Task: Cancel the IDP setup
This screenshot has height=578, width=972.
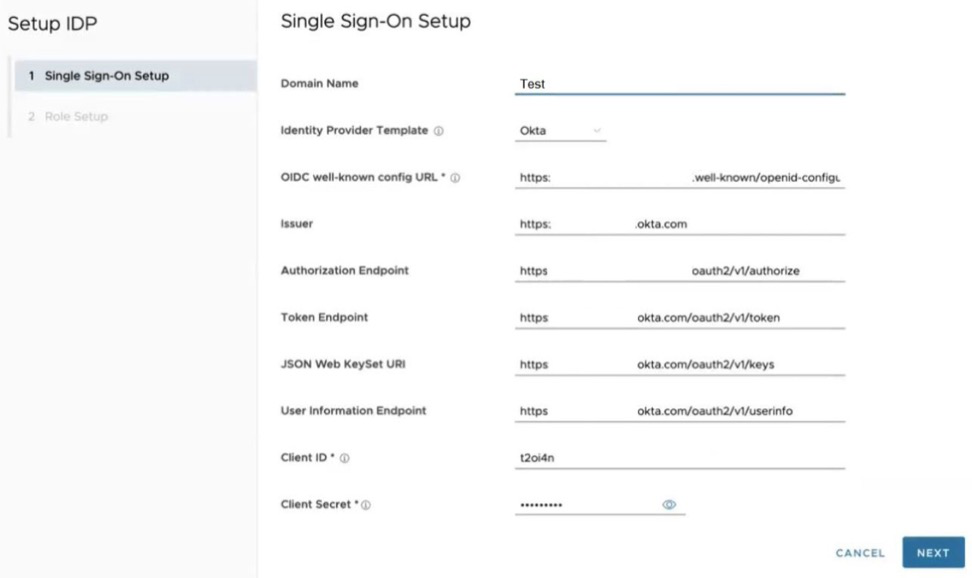Action: 860,553
